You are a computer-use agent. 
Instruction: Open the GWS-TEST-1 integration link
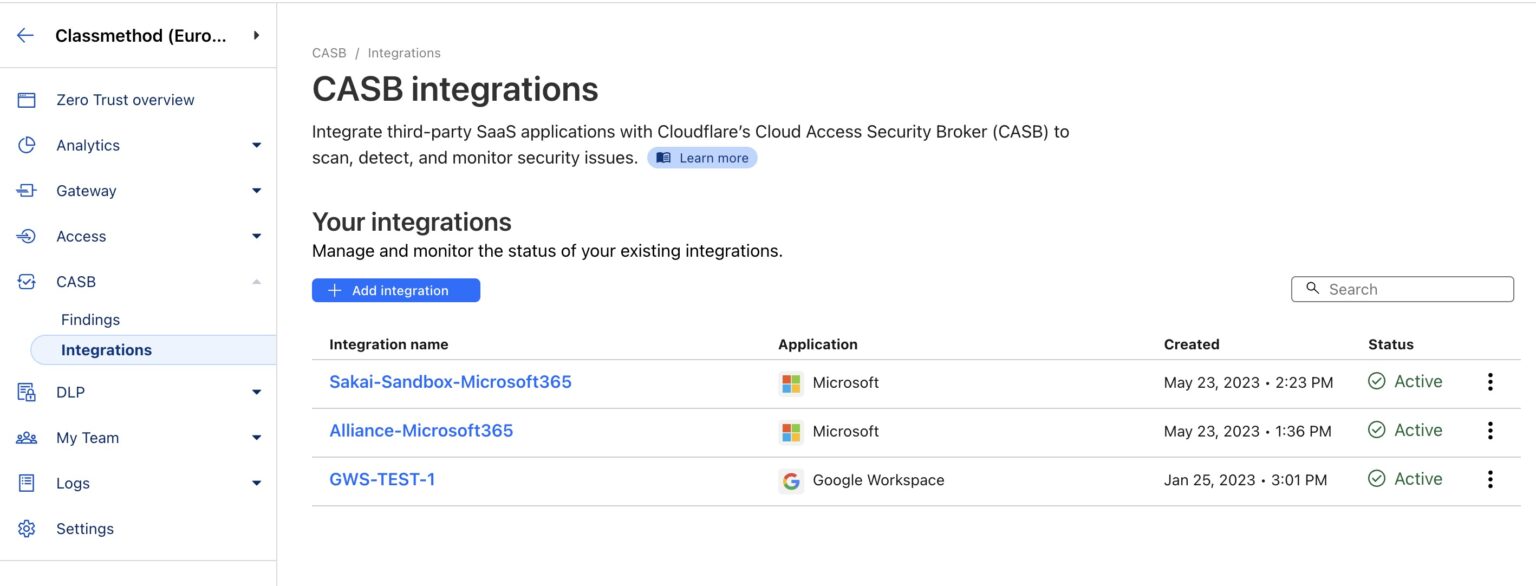click(x=382, y=479)
